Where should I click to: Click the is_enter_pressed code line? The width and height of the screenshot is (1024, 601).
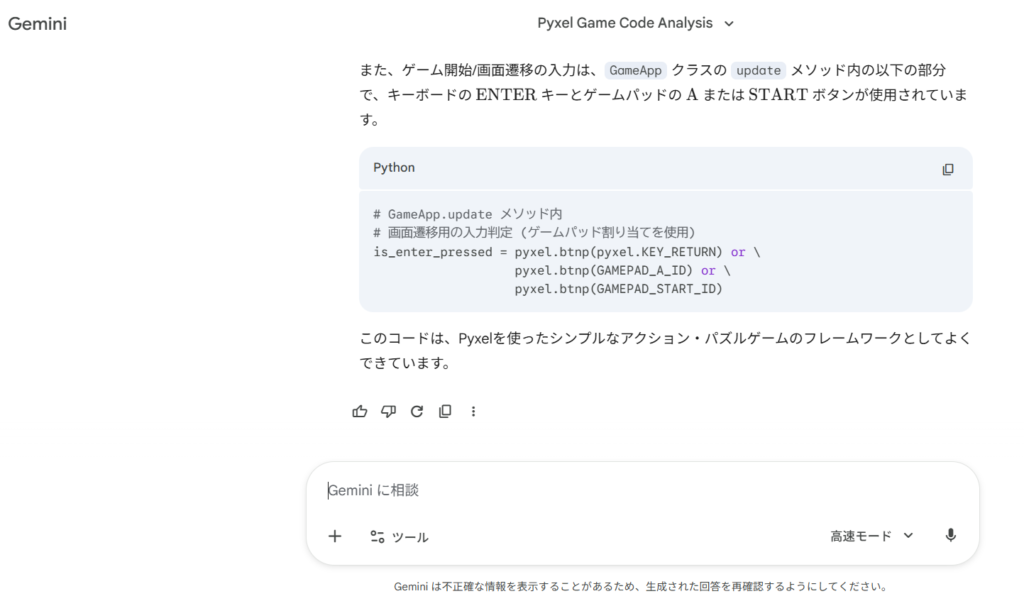[x=566, y=251]
